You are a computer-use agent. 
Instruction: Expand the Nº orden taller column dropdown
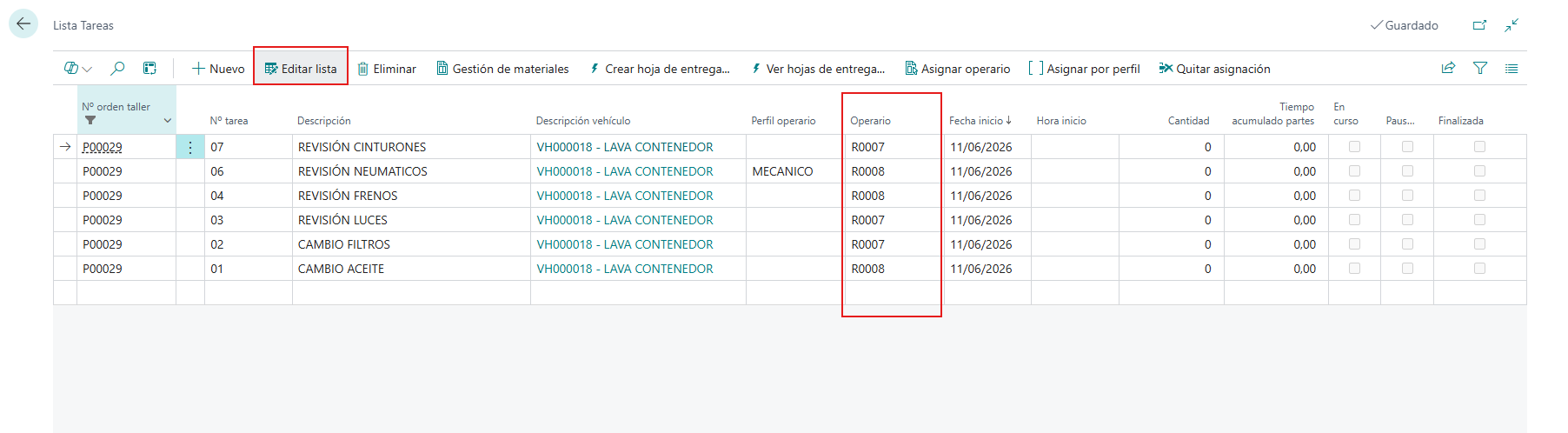[168, 121]
